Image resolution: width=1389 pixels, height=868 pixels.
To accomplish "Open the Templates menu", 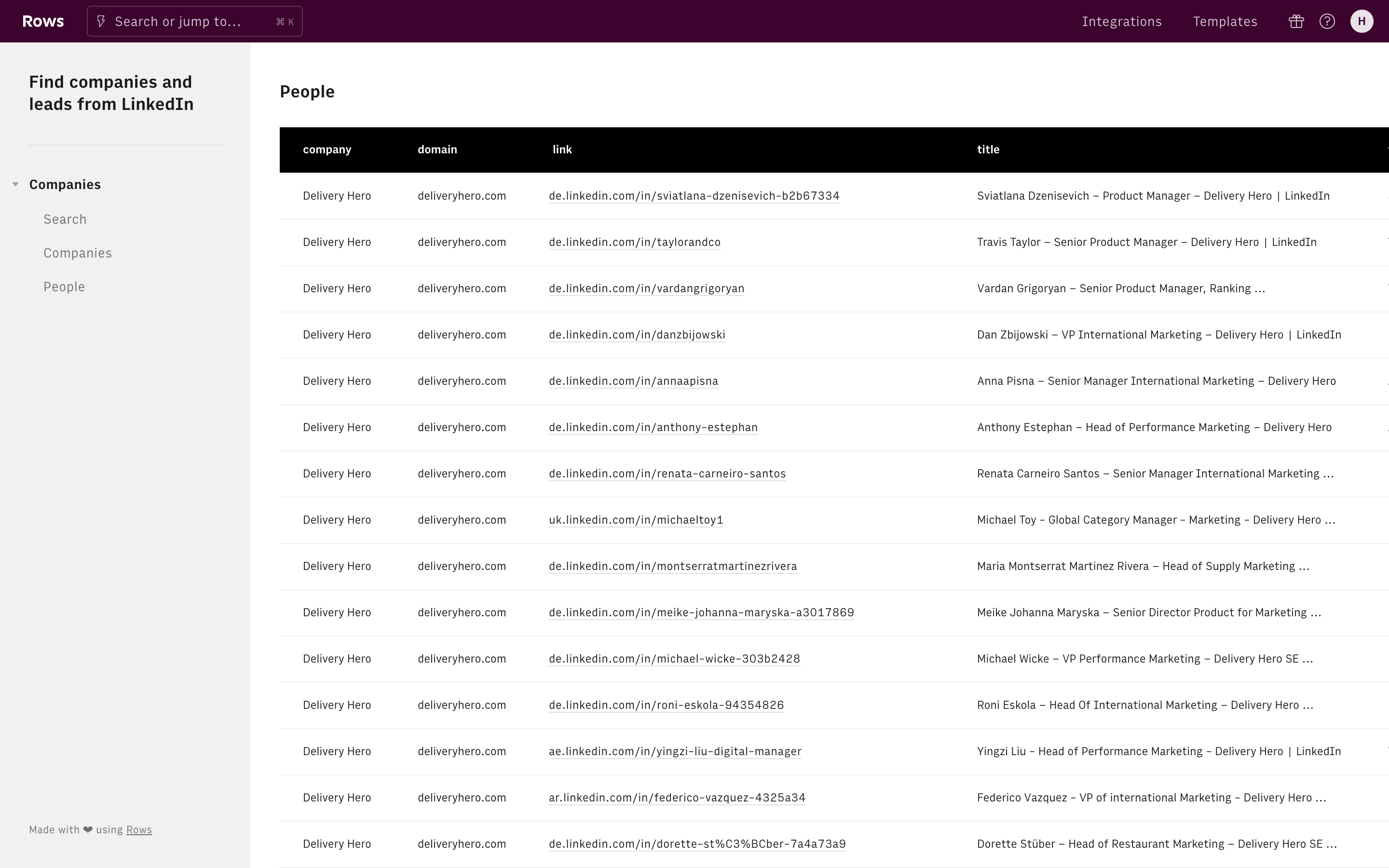I will click(x=1225, y=21).
